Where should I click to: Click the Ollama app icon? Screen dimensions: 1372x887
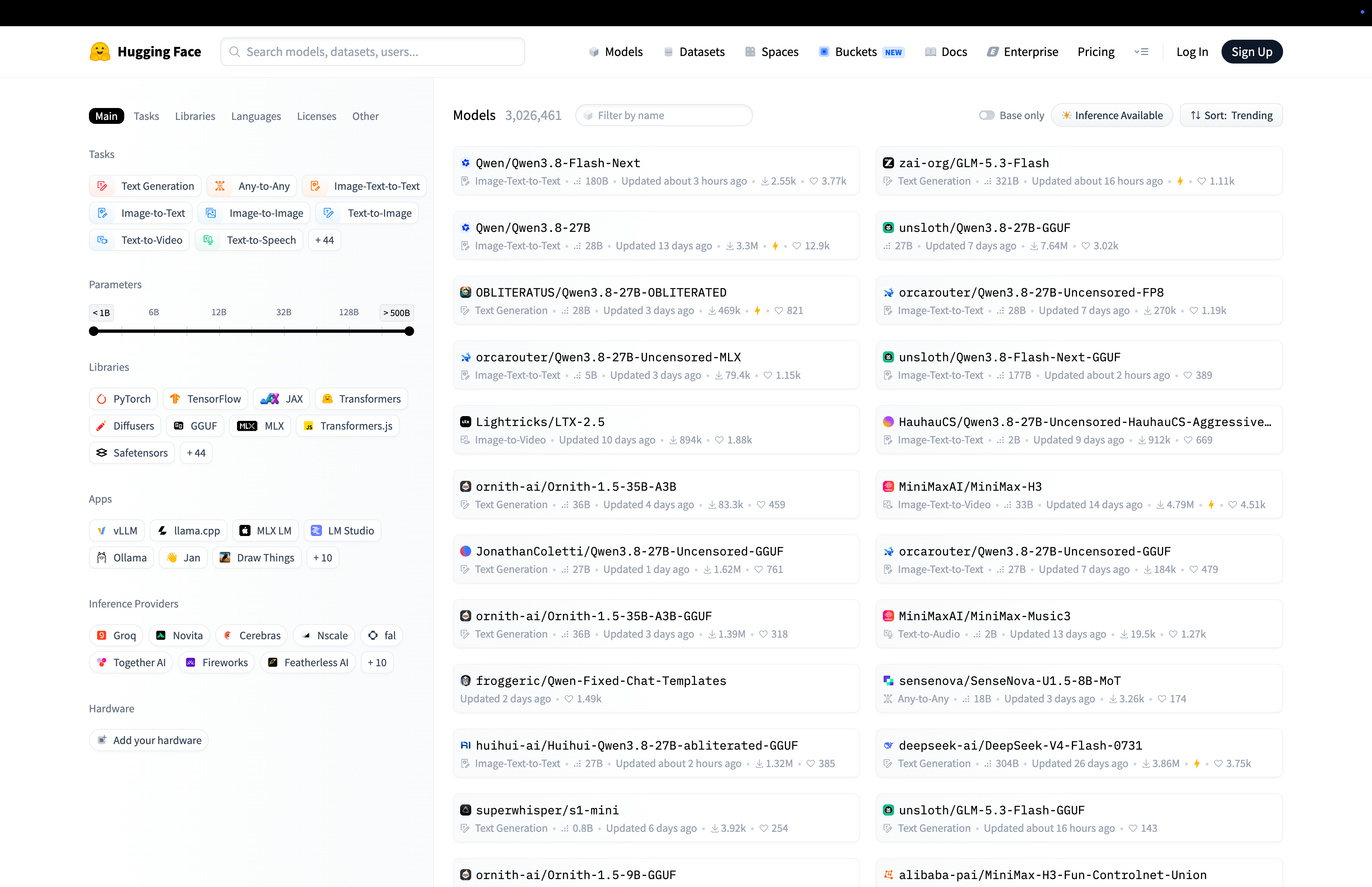pyautogui.click(x=102, y=557)
